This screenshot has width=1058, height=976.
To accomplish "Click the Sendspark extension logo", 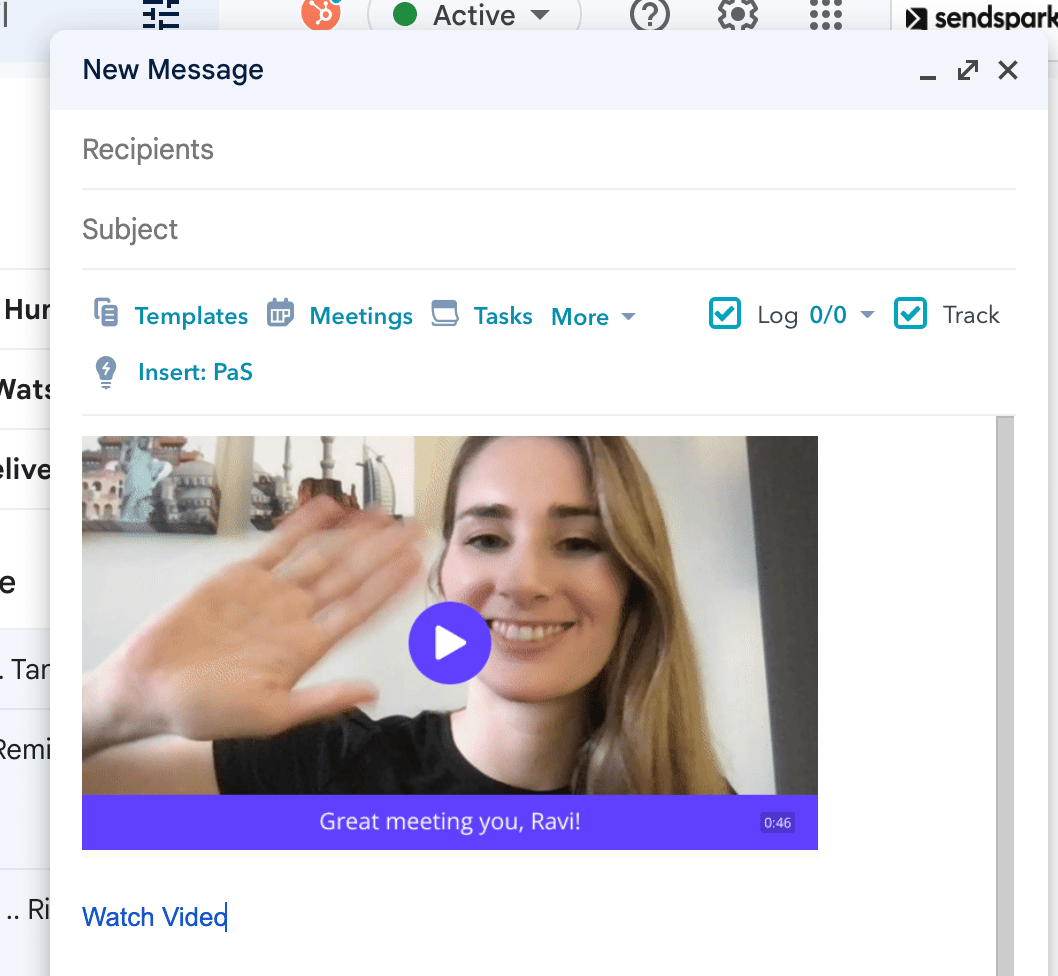I will 981,18.
